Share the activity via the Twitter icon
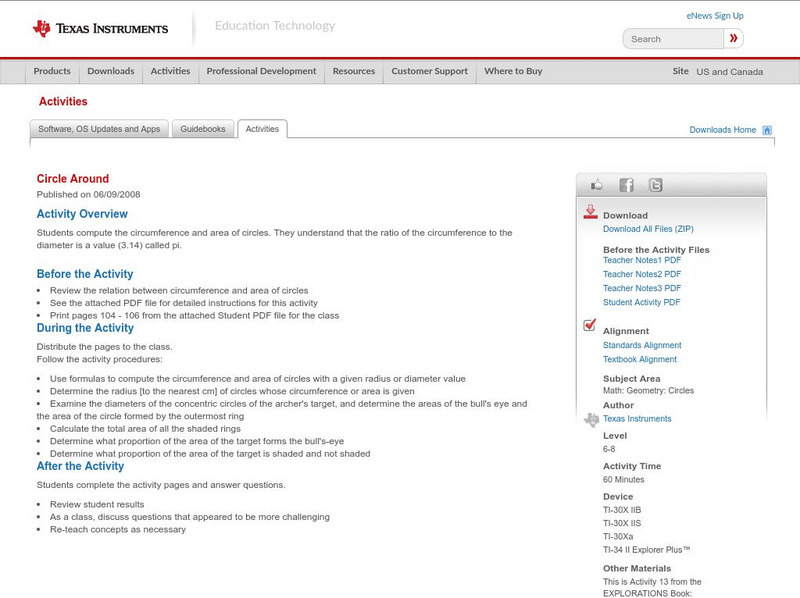This screenshot has height=598, width=800. 655,185
